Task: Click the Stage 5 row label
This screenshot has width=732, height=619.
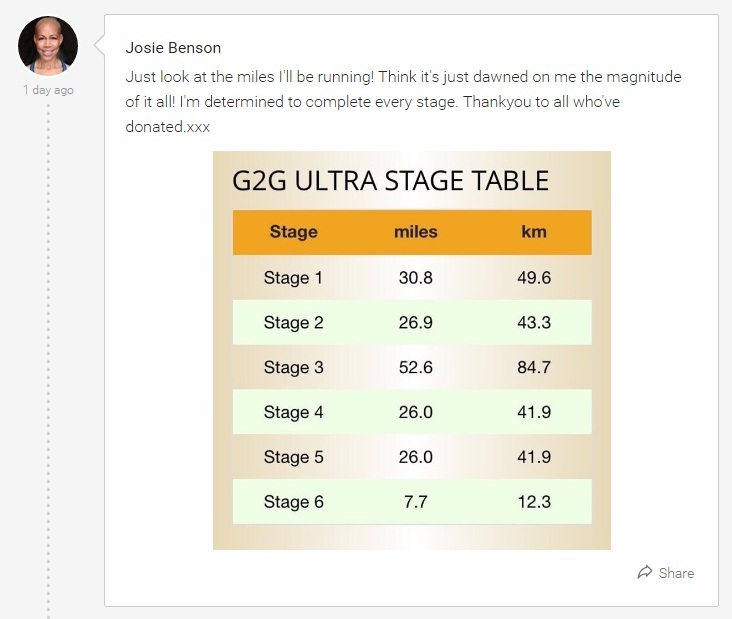Action: (x=293, y=457)
